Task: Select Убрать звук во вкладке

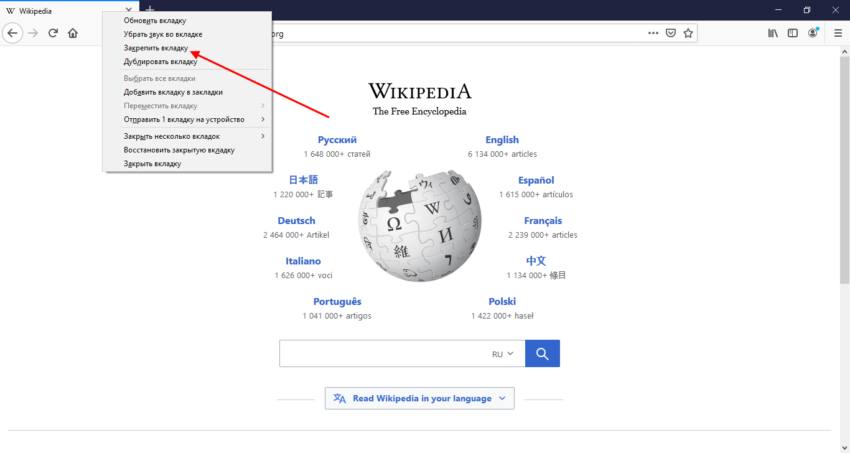Action: tap(187, 34)
